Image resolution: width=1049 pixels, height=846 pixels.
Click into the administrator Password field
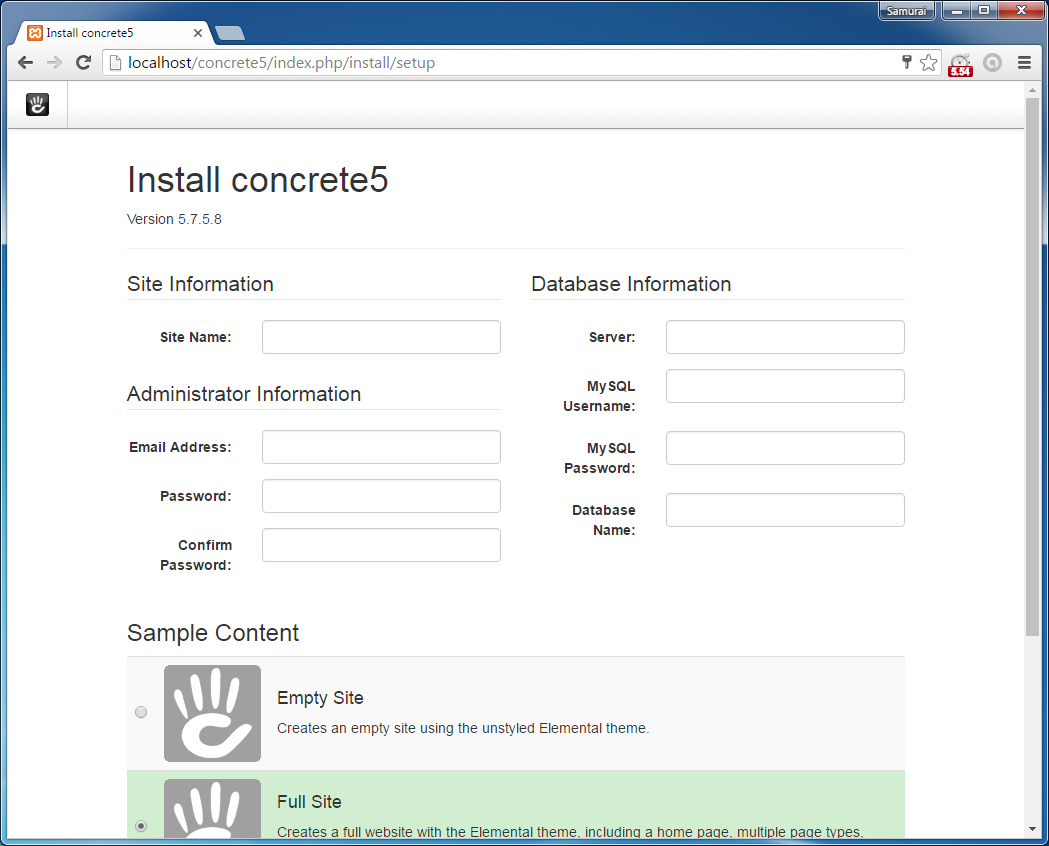click(381, 496)
